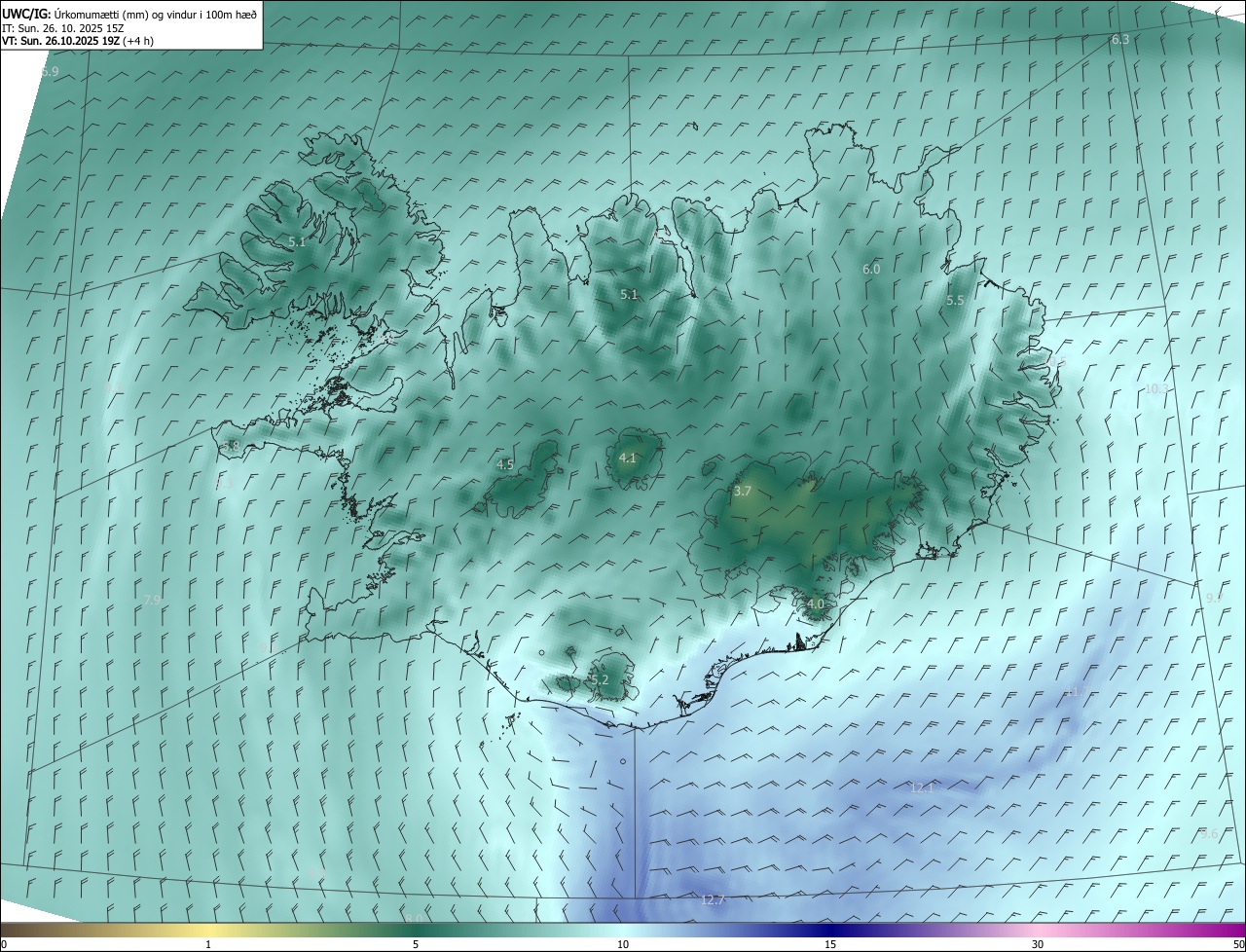Viewport: 1246px width, 952px height.
Task: Click the 12.7 value label
Action: pyautogui.click(x=713, y=900)
